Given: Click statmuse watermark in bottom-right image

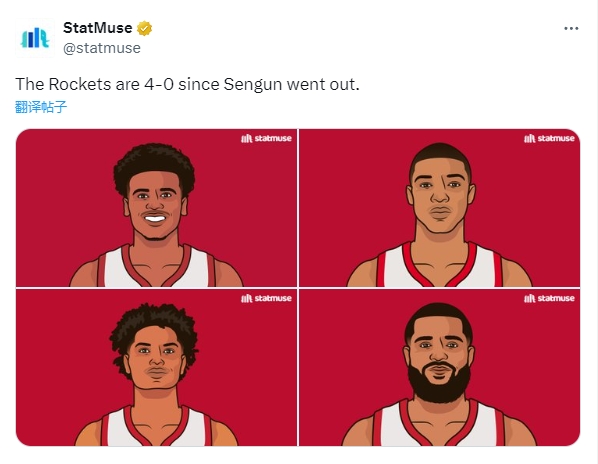Looking at the screenshot, I should click(x=549, y=298).
